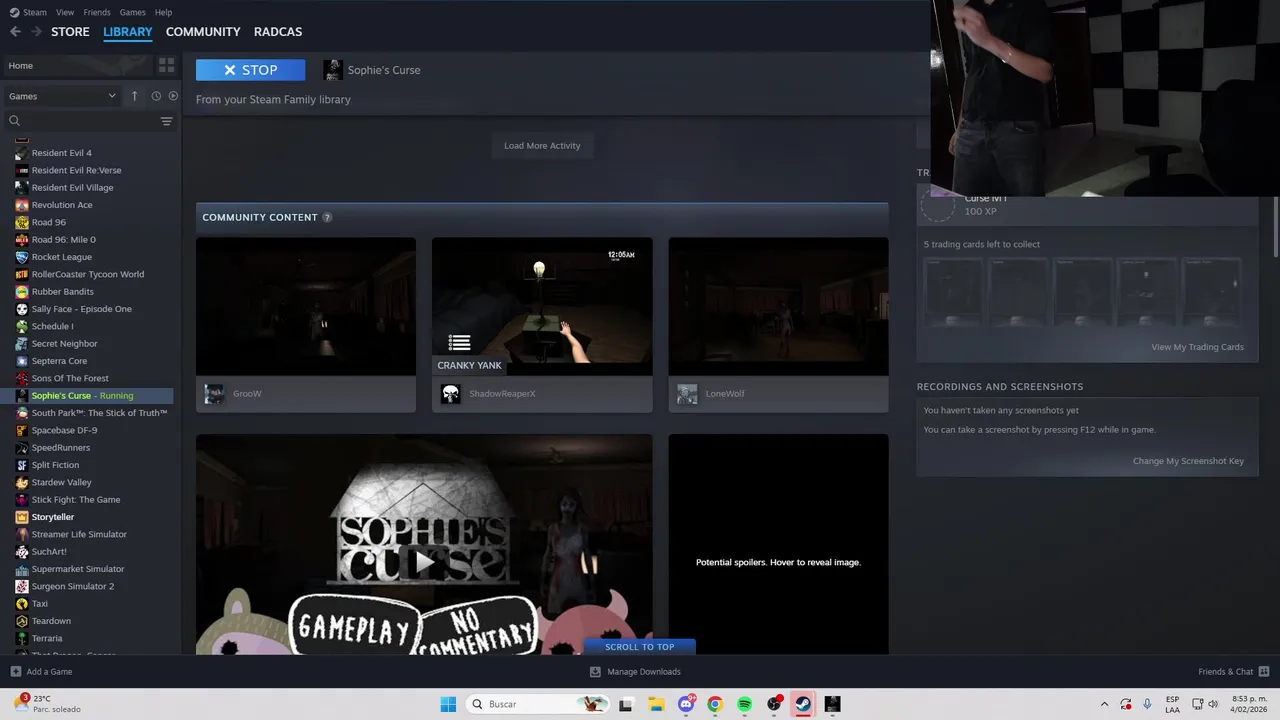
Task: Click SCROLL TO TOP button
Action: click(640, 647)
